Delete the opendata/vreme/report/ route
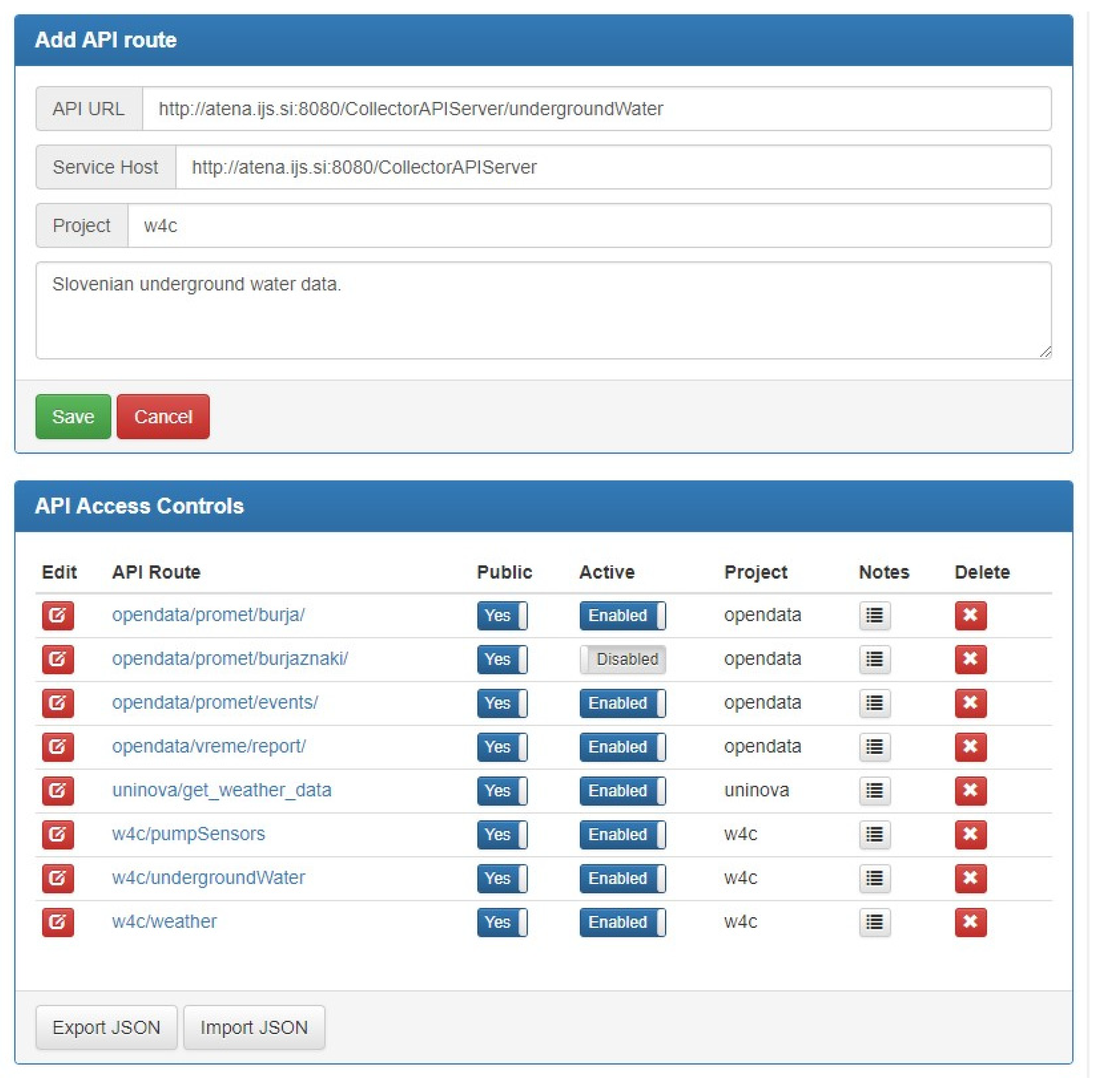The height and width of the screenshot is (1092, 1110). (969, 746)
